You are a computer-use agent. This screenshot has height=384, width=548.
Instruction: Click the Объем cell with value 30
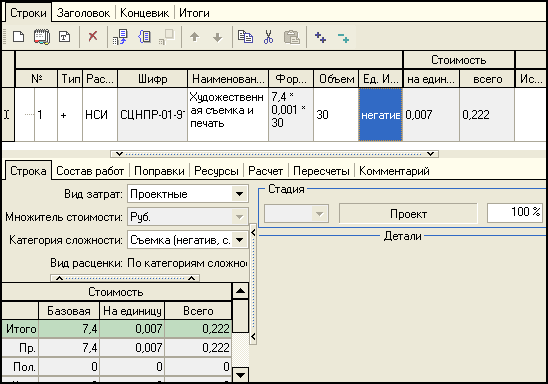336,115
